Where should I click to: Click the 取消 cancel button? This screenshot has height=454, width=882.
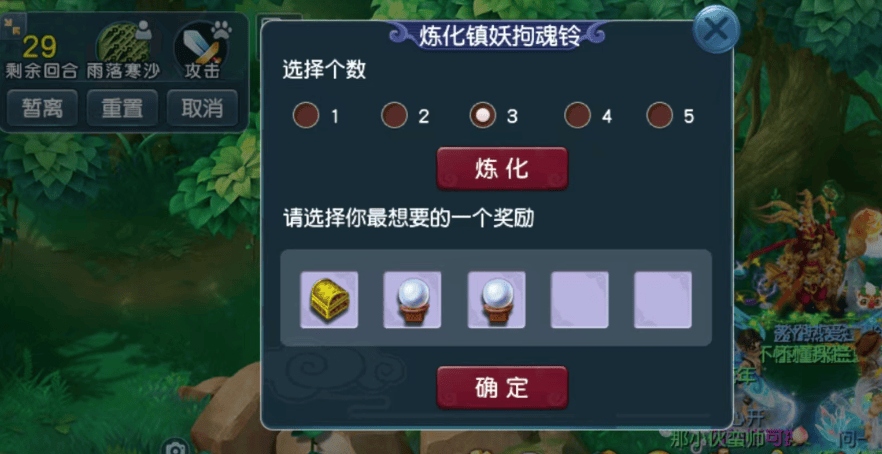pyautogui.click(x=202, y=107)
